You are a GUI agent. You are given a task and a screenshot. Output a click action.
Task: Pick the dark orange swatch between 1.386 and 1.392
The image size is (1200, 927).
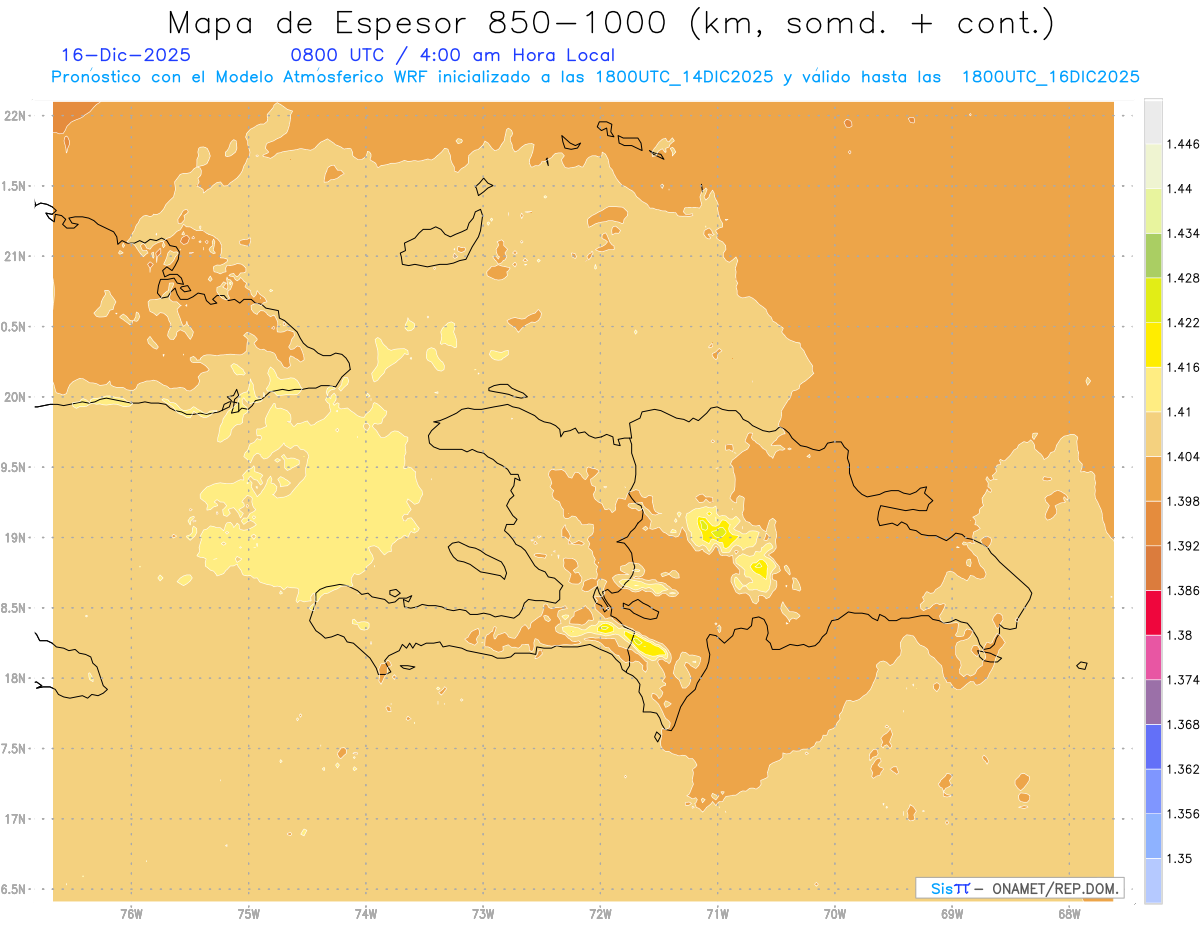pos(1153,568)
